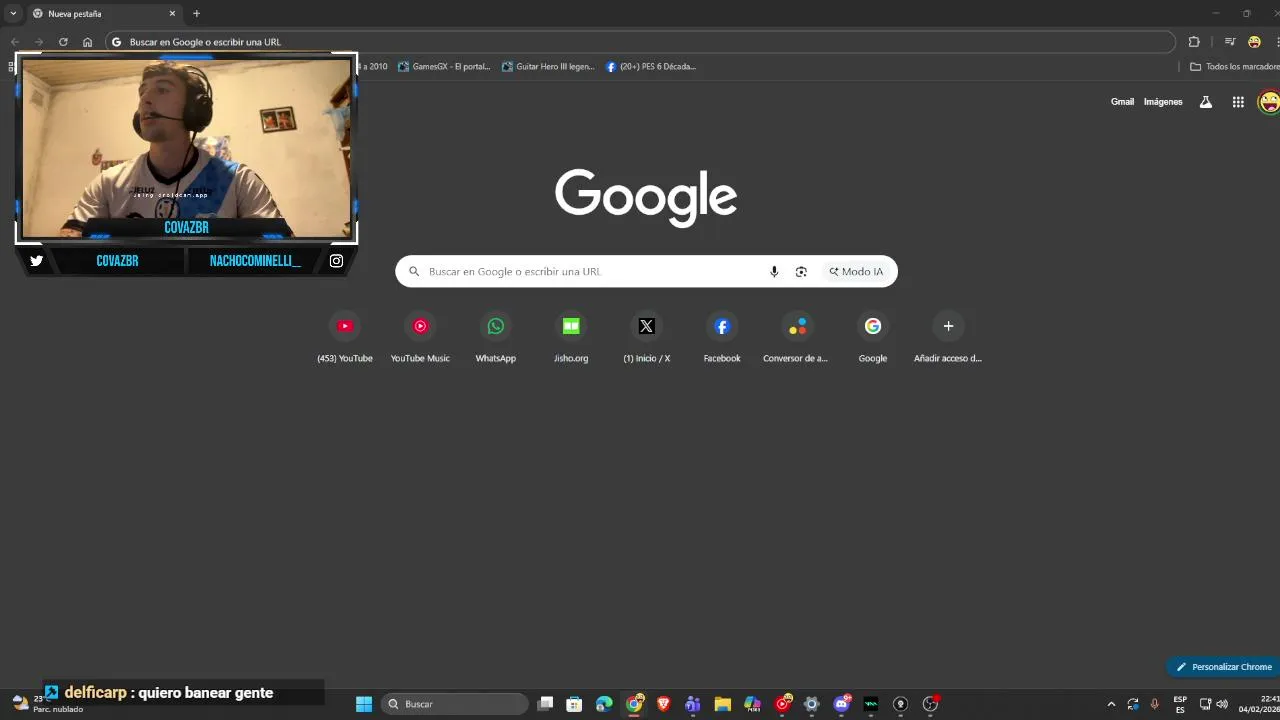The width and height of the screenshot is (1280, 720).
Task: Open the YouTube Music shortcut
Action: pos(420,337)
